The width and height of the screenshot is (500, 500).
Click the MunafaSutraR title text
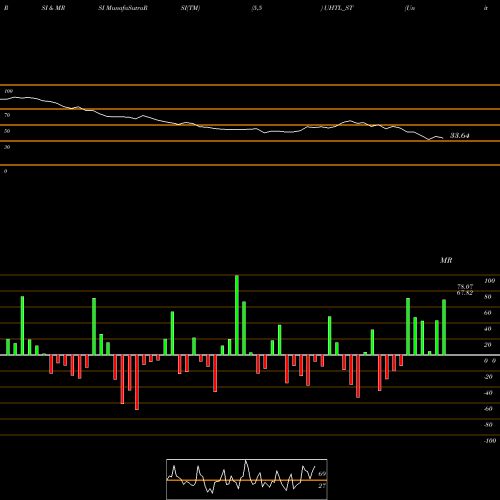pyautogui.click(x=127, y=8)
